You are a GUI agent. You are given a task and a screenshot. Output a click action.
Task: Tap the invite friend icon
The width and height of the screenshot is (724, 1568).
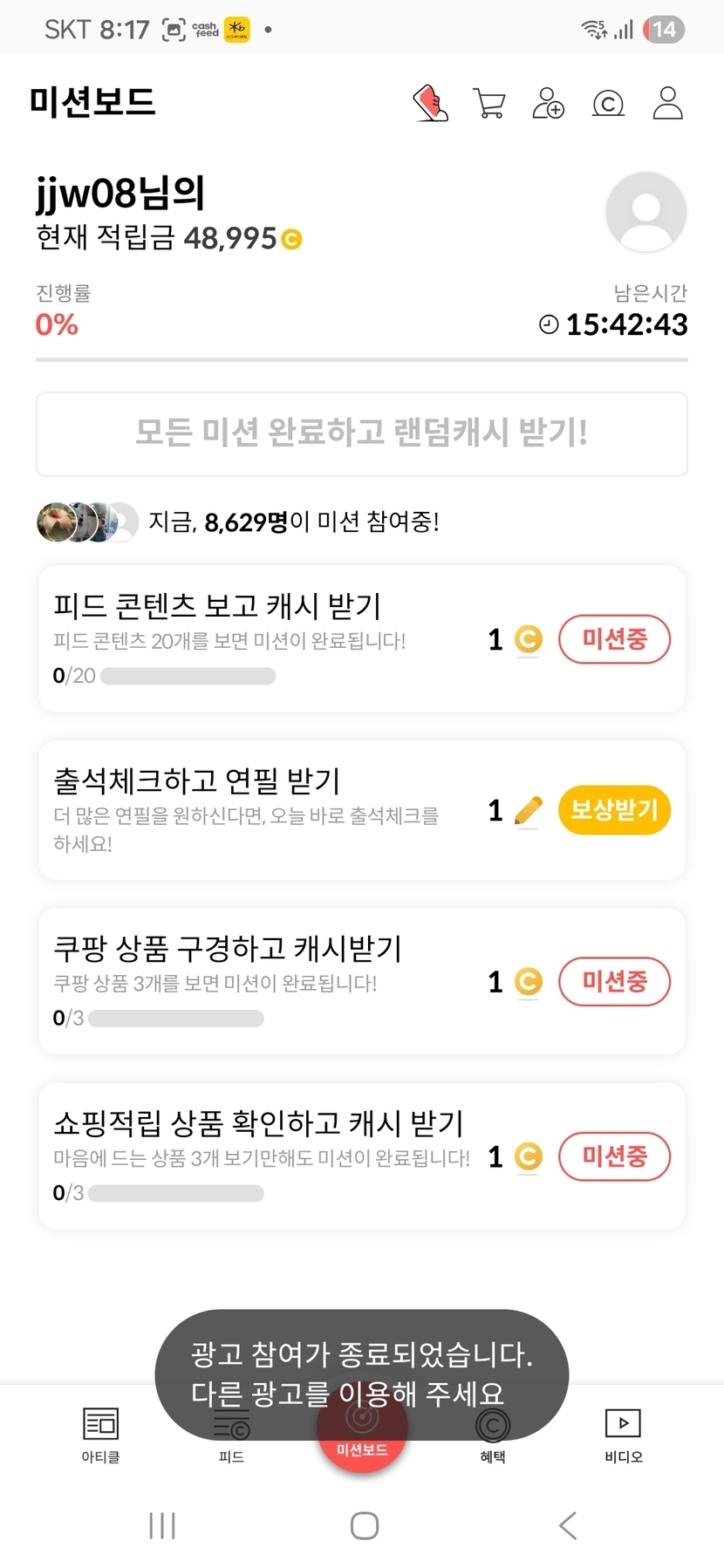click(x=548, y=103)
